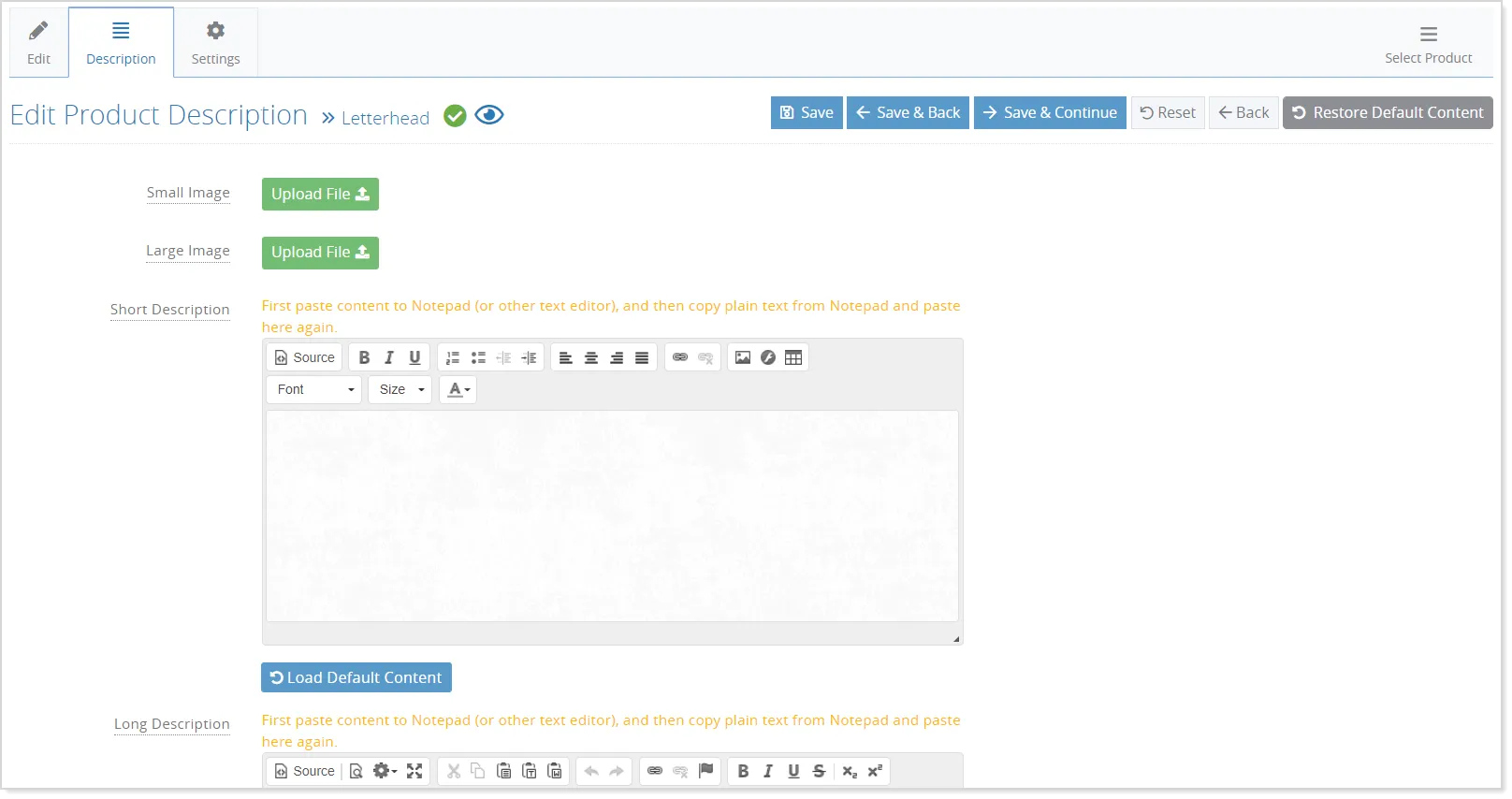
Task: Increase indent in Short Description editor
Action: [x=529, y=357]
